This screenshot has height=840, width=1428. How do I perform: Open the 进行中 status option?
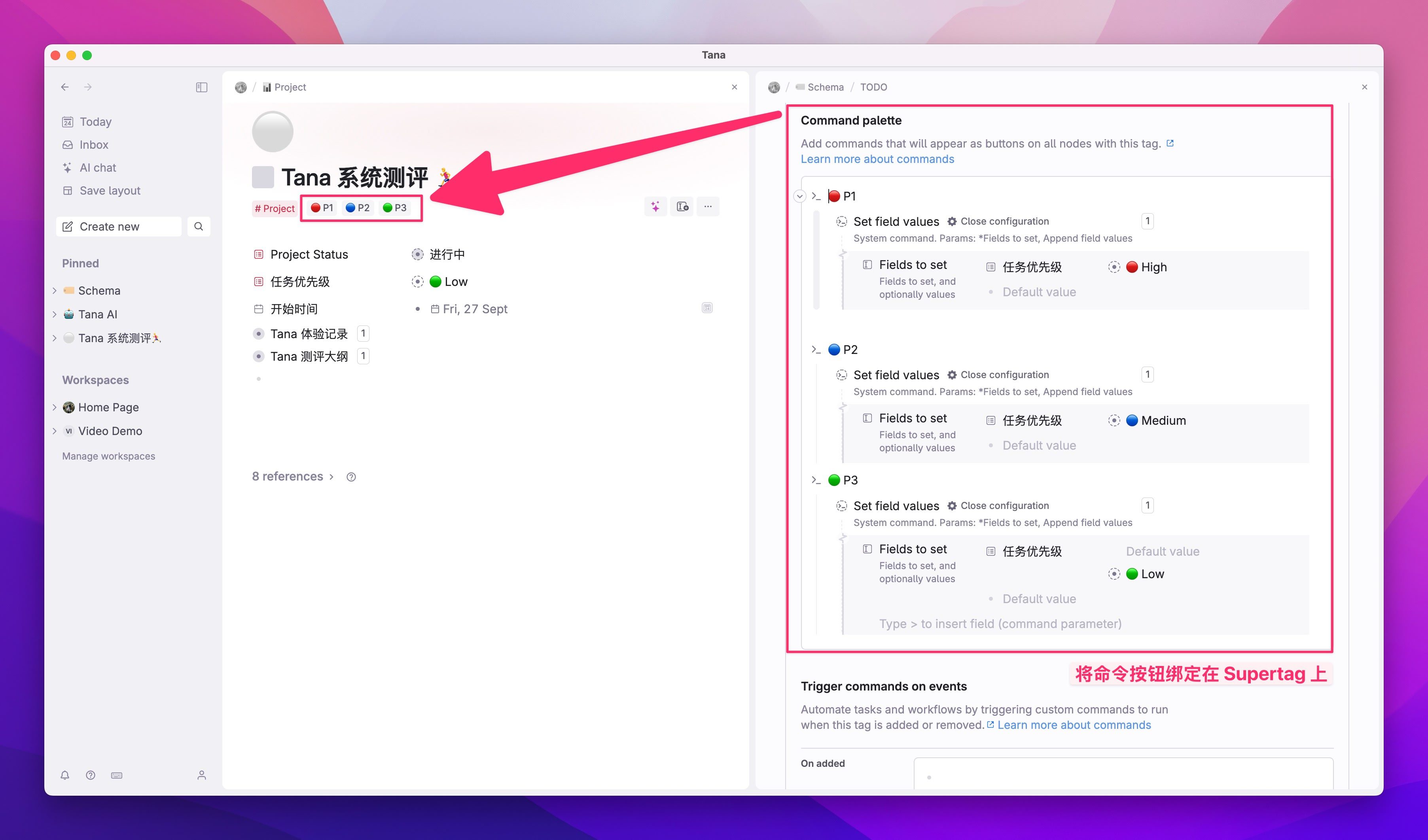(x=447, y=254)
